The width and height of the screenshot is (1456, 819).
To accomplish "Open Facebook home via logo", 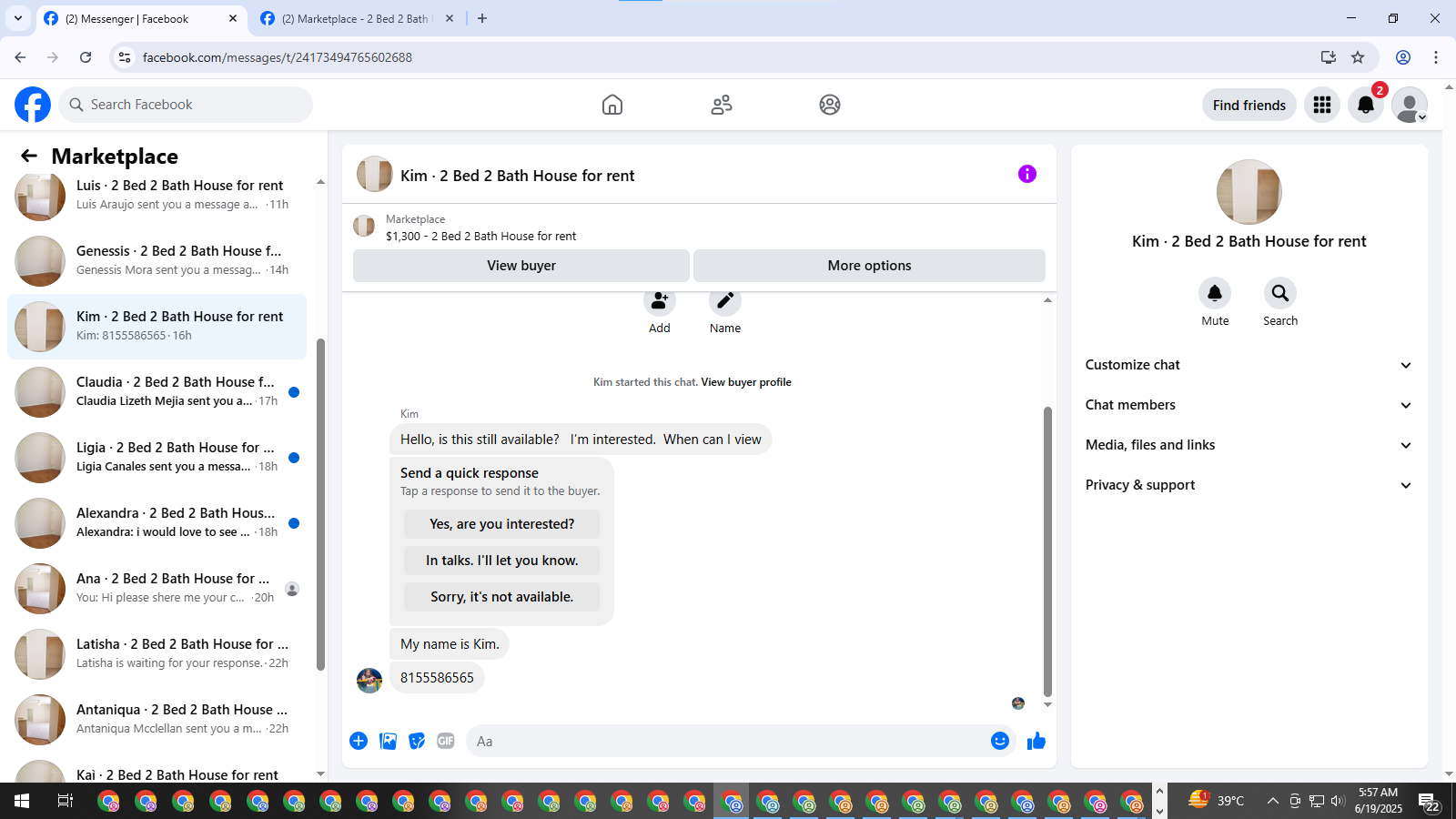I will click(33, 105).
